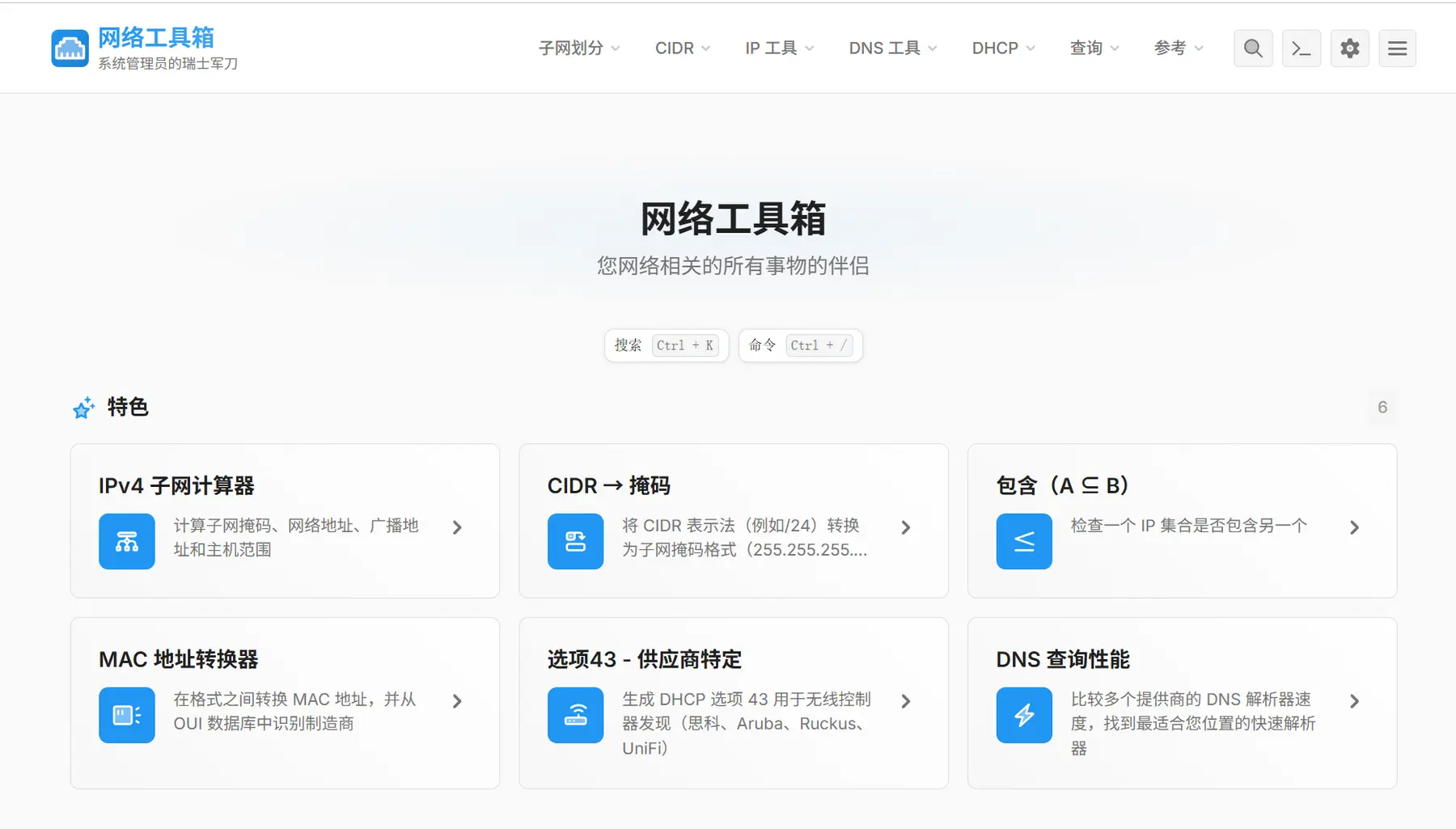This screenshot has height=829, width=1456.
Task: Open the 参考 navigation dropdown
Action: [1179, 49]
